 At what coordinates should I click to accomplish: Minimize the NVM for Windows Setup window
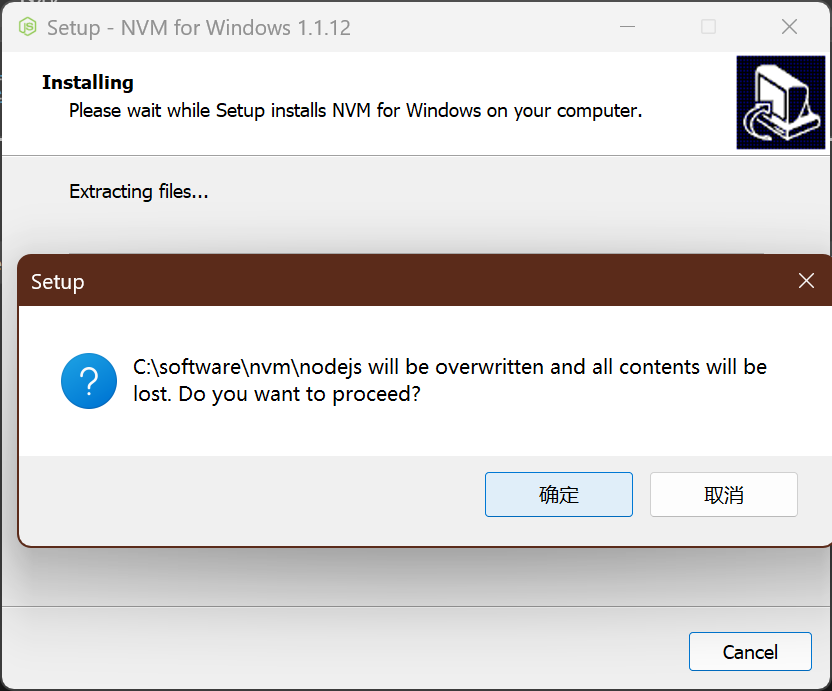pos(627,27)
